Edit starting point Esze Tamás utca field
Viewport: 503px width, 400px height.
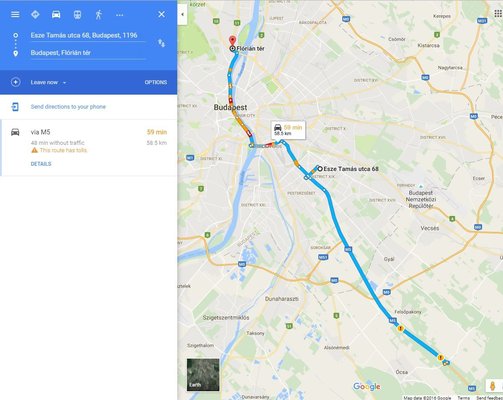point(88,36)
